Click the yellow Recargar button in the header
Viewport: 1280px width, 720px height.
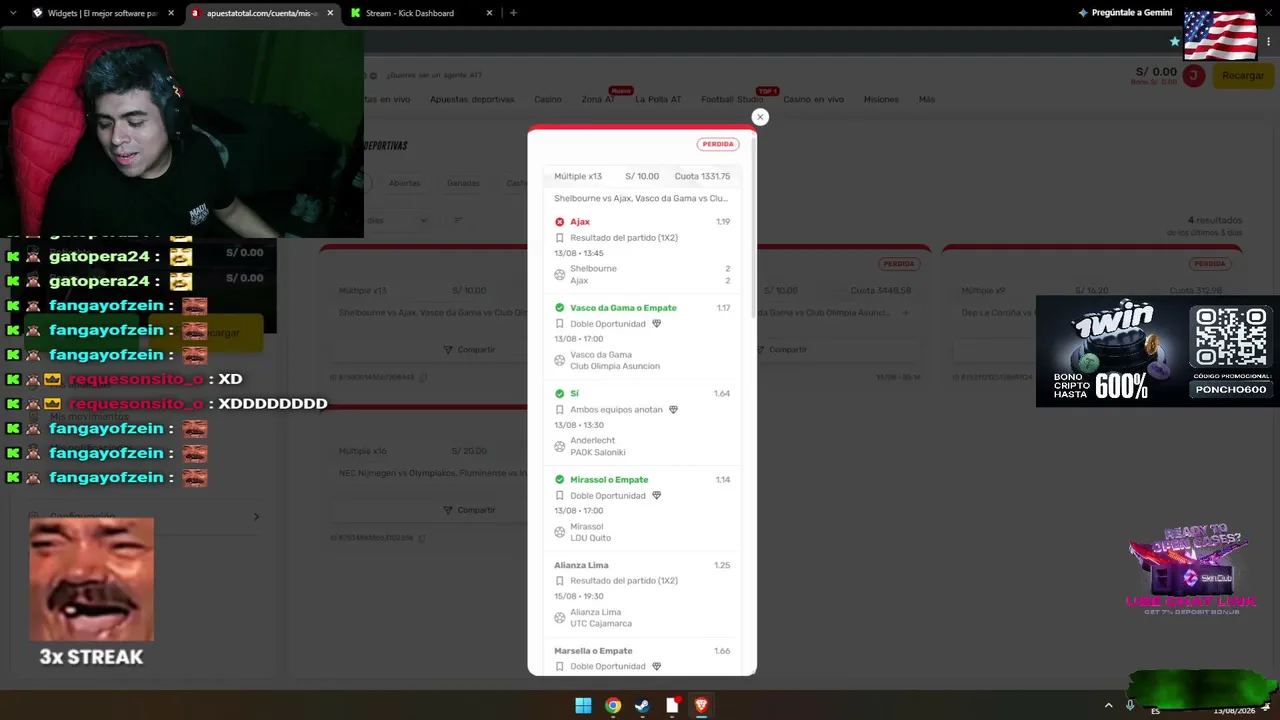point(1243,76)
